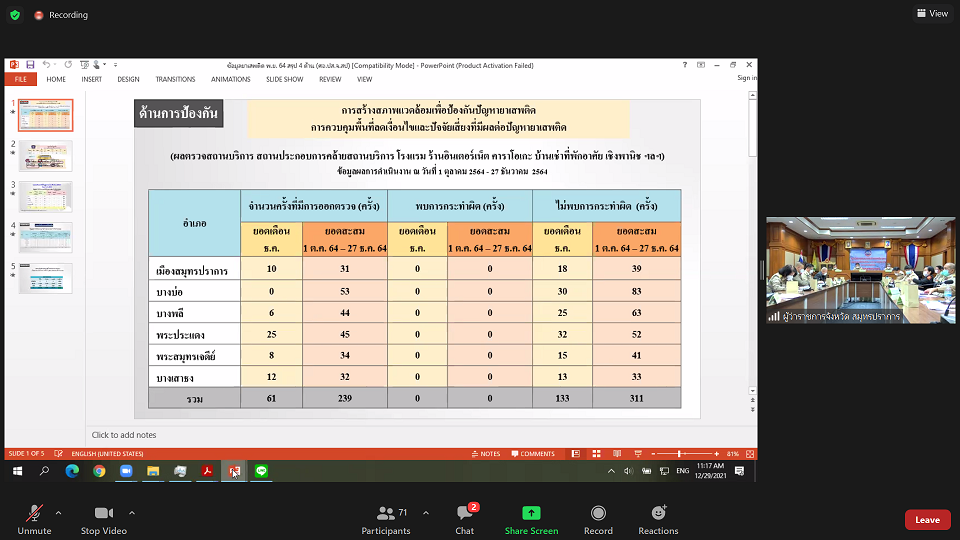Click the zoom in plus button

[716, 454]
